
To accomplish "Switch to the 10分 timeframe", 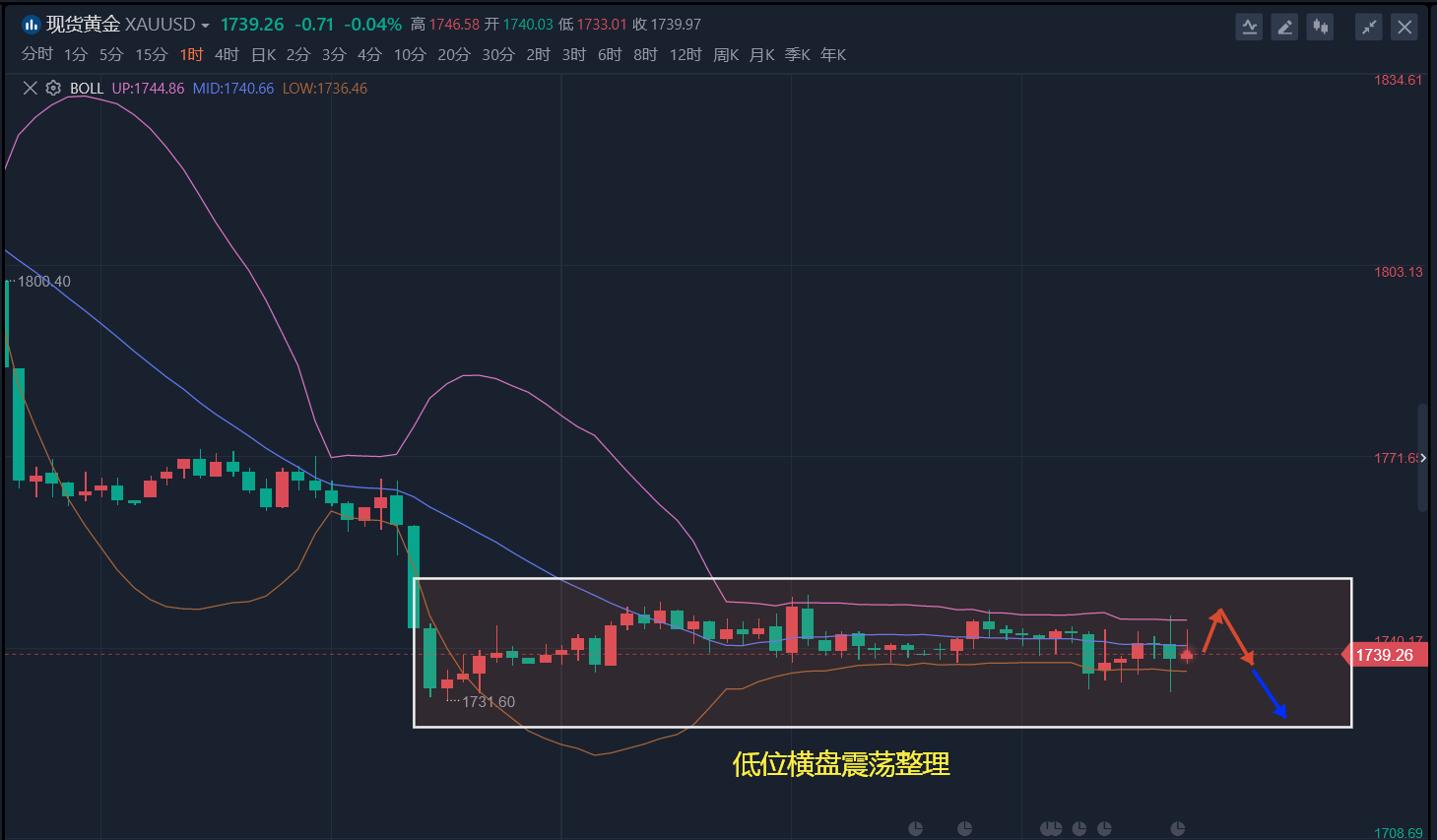I will (410, 54).
